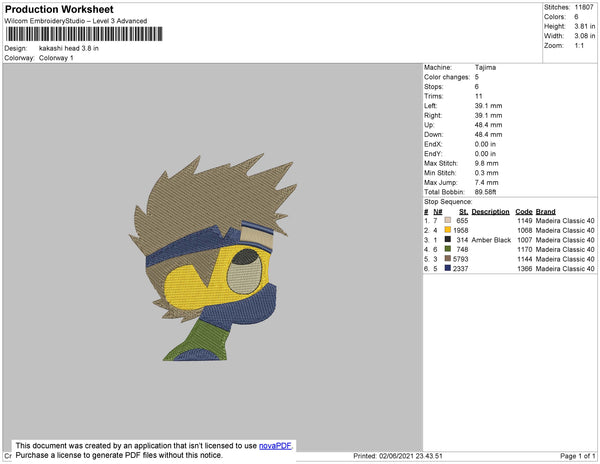Viewport: 600px width, 464px height.
Task: Click the brown 5793 thread swatch
Action: point(448,259)
